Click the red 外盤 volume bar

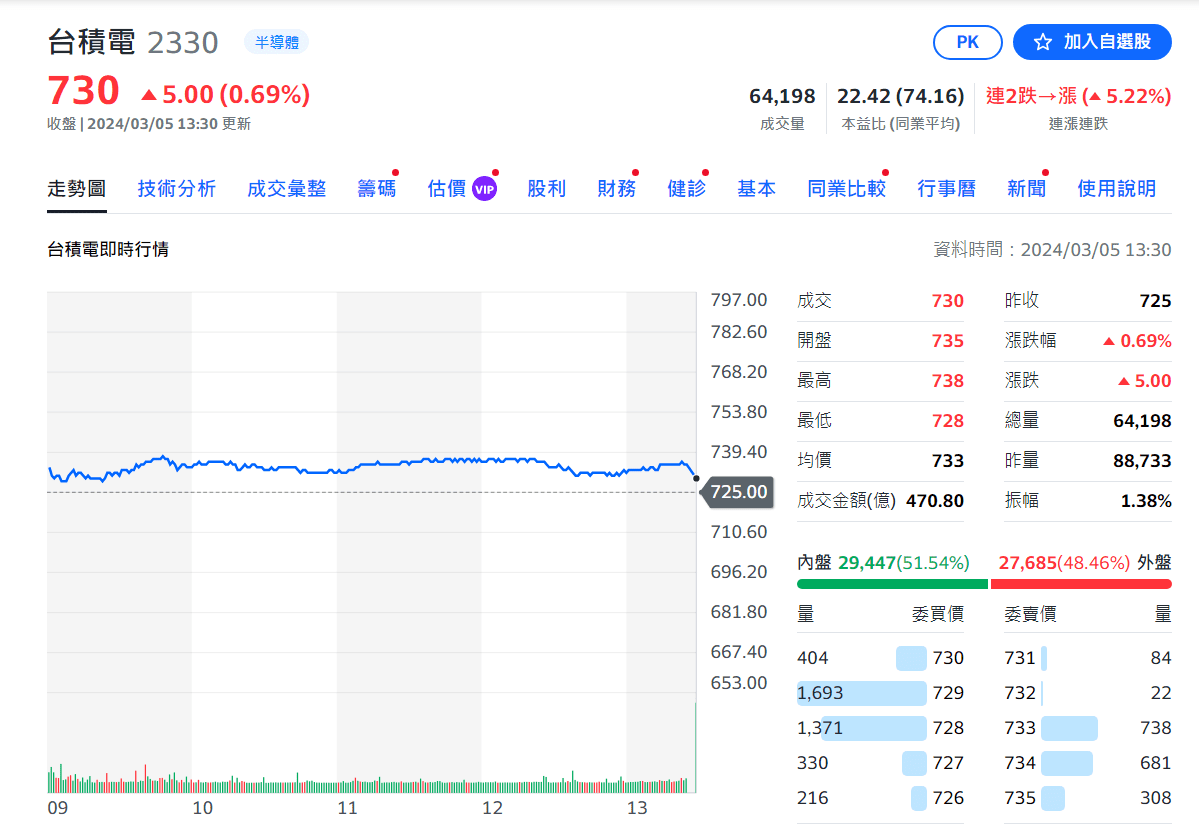coord(1080,584)
